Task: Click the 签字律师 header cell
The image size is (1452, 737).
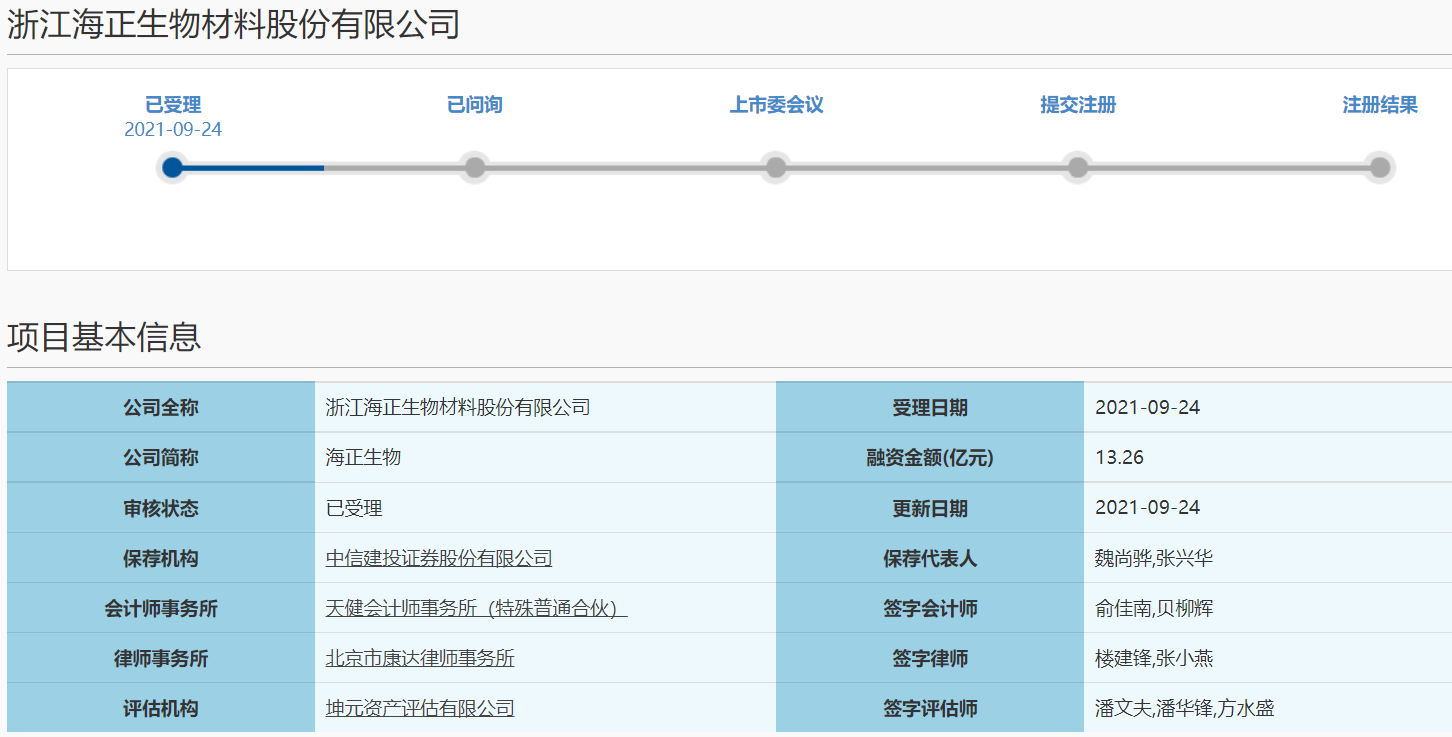Action: tap(930, 658)
